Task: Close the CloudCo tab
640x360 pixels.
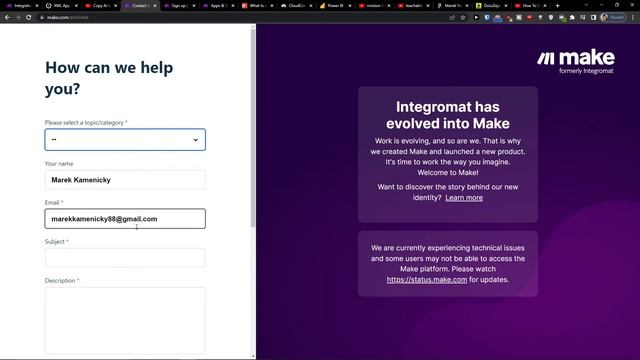Action: coord(311,6)
